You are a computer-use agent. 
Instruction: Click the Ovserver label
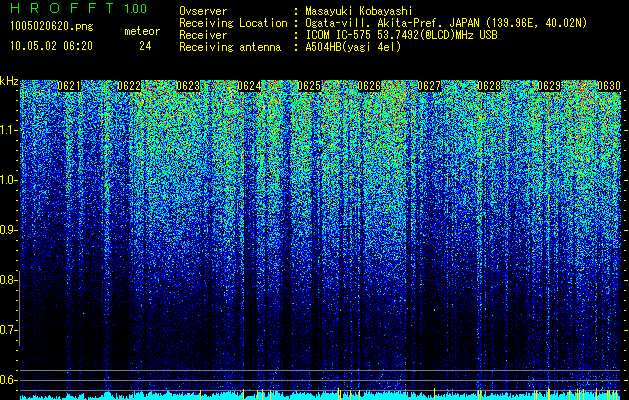coord(203,11)
